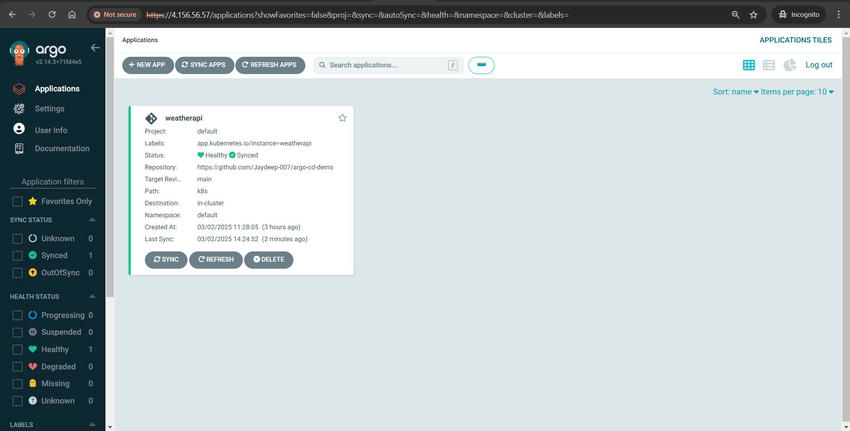Screen dimensions: 850x431
Task: Open User Info in the sidebar
Action: 51,130
